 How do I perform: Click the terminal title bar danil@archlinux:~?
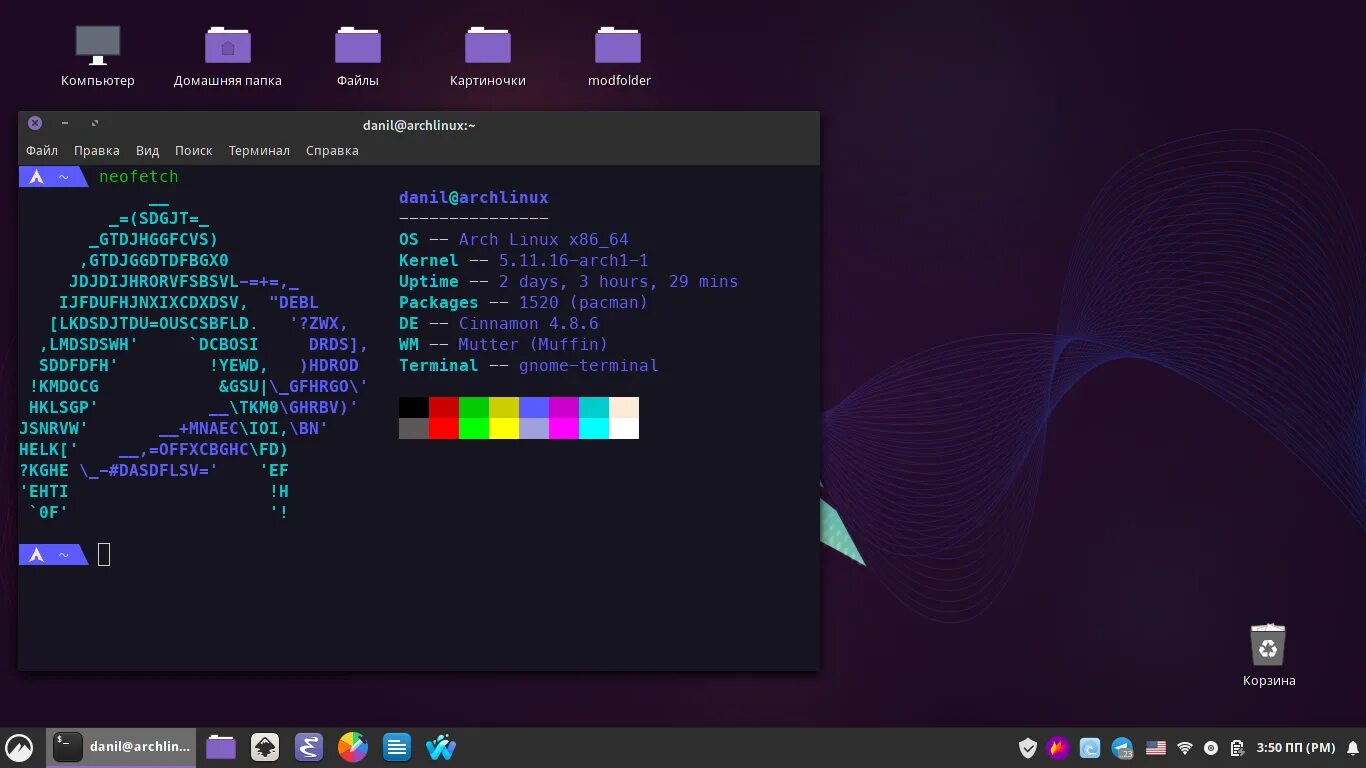[419, 125]
